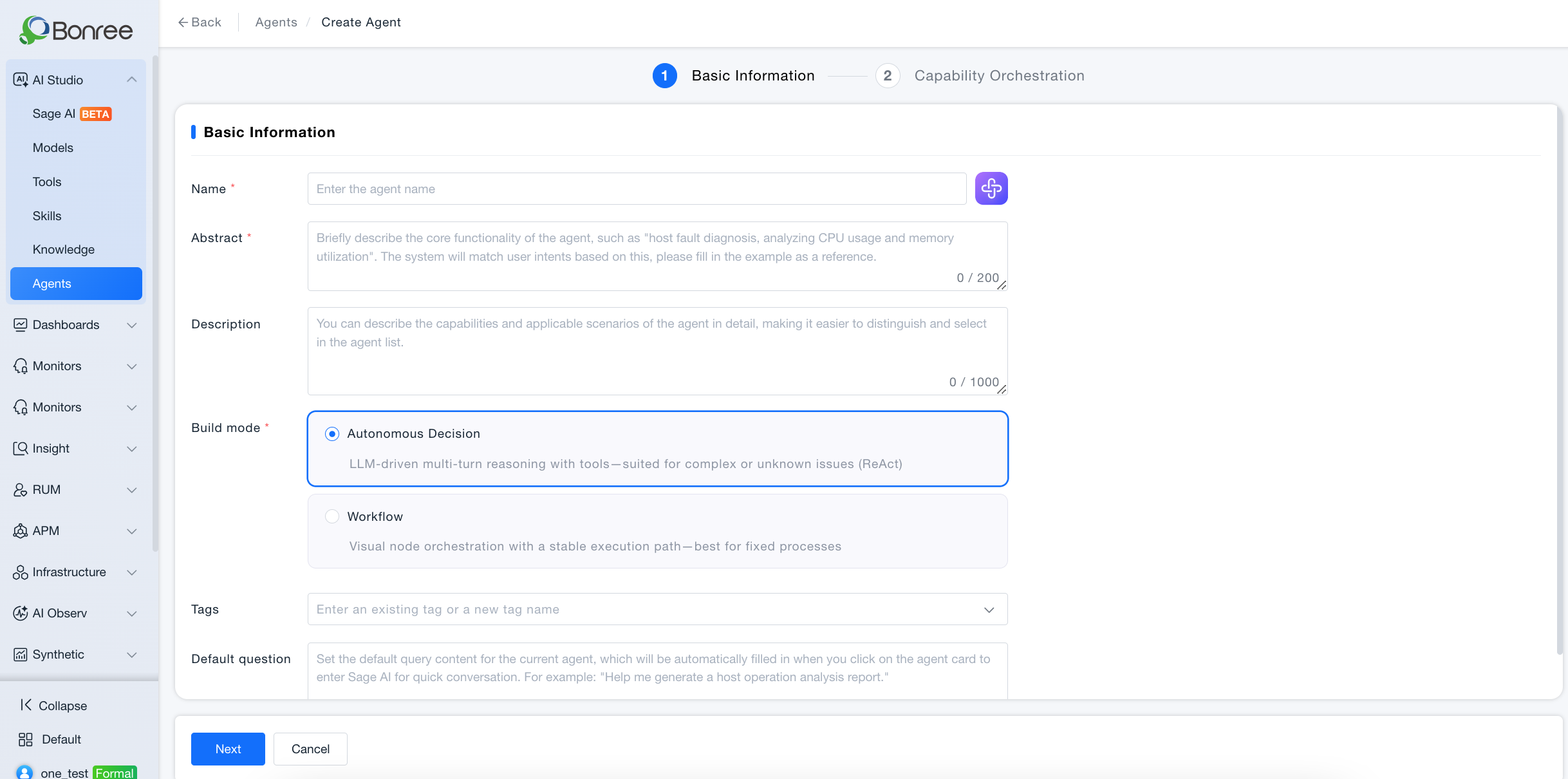Focus the Tags input field

[657, 609]
